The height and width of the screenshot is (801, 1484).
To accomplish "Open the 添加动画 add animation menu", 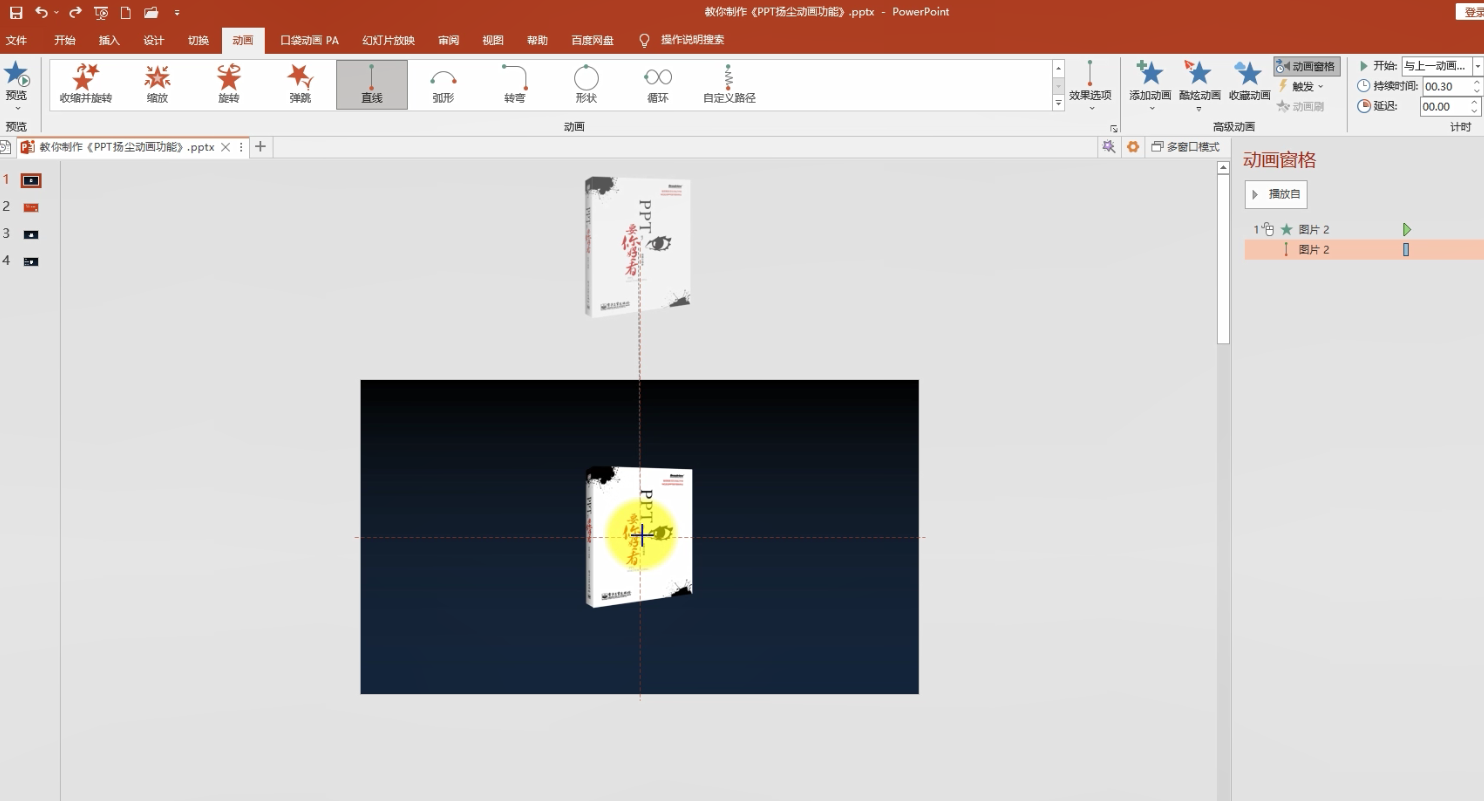I will point(1150,84).
